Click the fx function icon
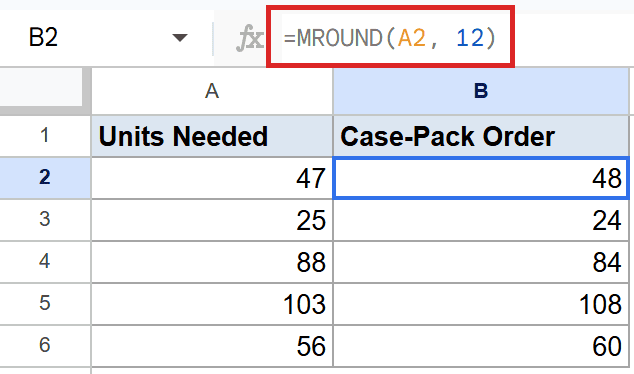The image size is (634, 374). (x=249, y=38)
